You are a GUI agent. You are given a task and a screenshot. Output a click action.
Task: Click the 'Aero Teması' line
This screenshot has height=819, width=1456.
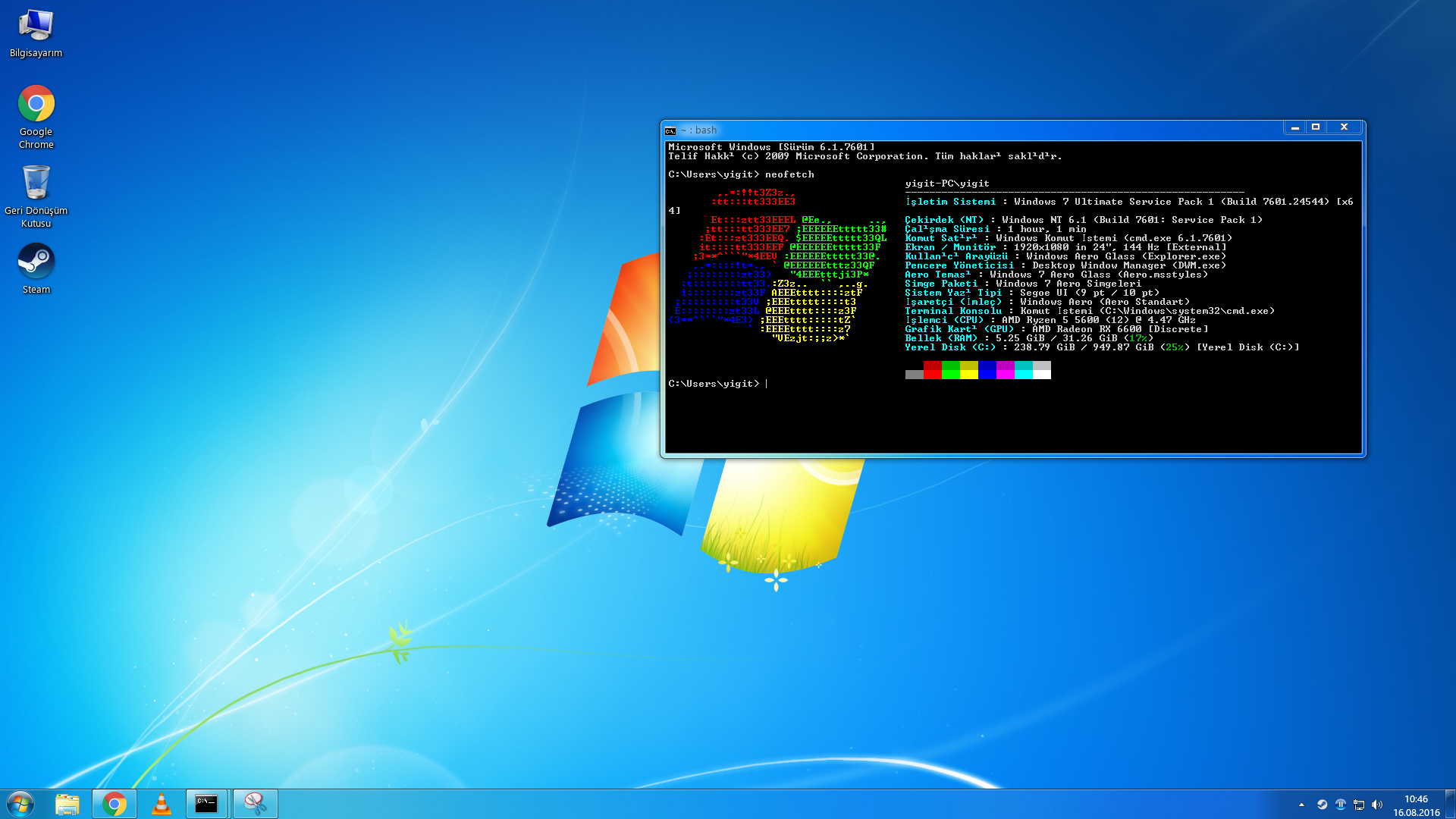(x=1056, y=275)
